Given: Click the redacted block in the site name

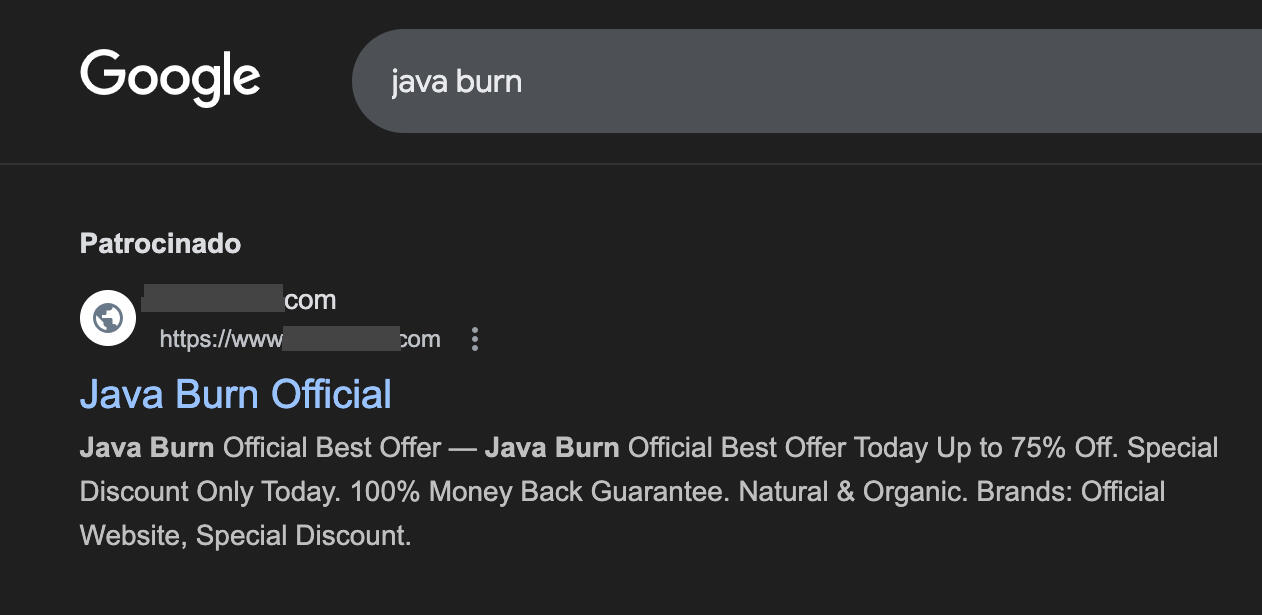Looking at the screenshot, I should pos(213,299).
